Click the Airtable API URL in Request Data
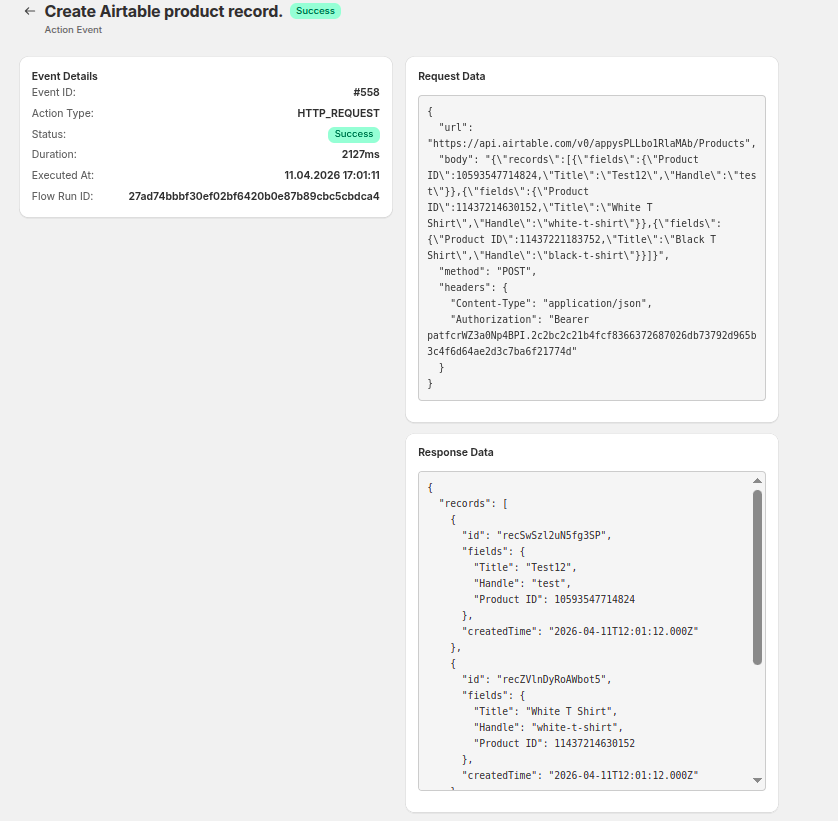Image resolution: width=838 pixels, height=821 pixels. pos(591,143)
